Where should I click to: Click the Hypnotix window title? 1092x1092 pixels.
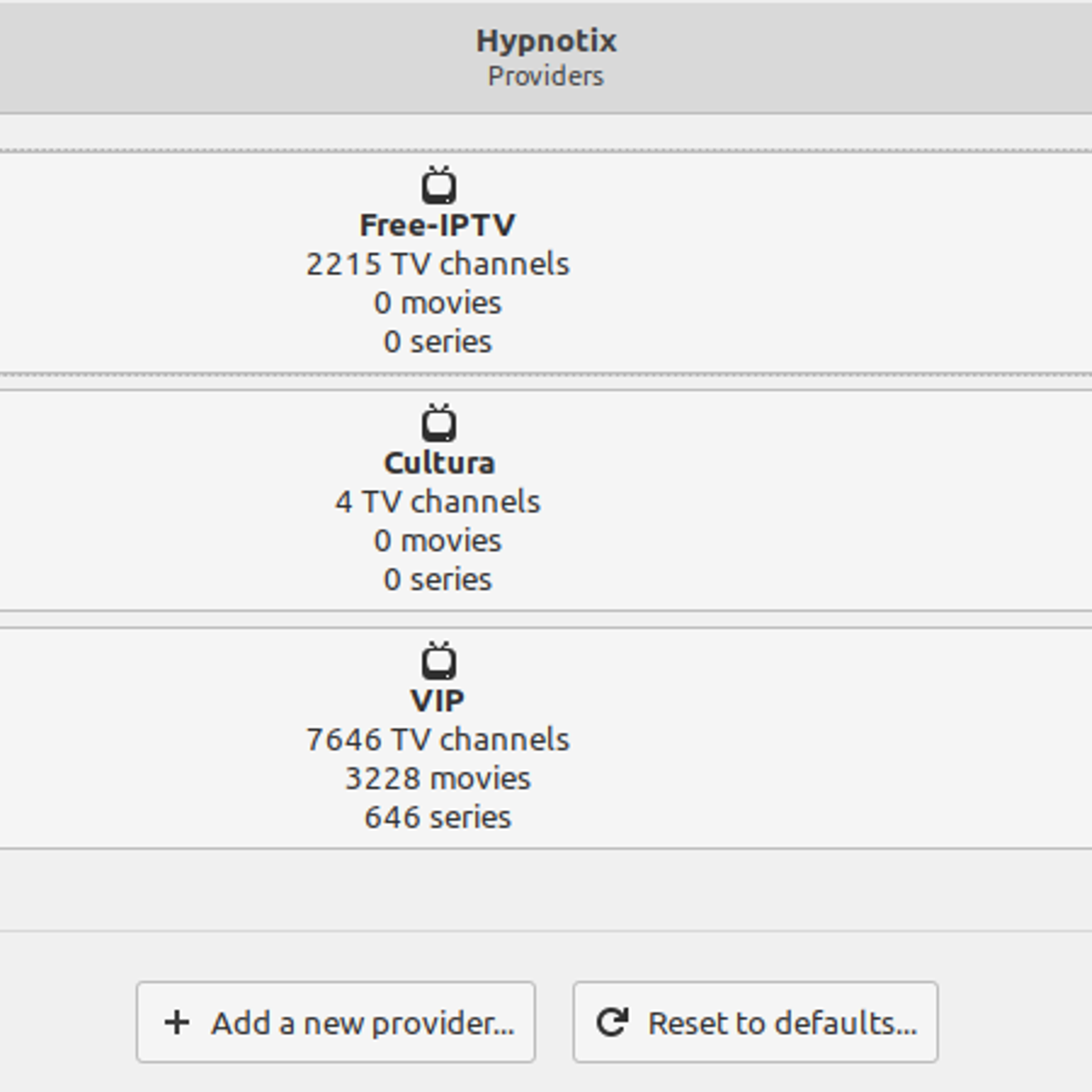[545, 40]
